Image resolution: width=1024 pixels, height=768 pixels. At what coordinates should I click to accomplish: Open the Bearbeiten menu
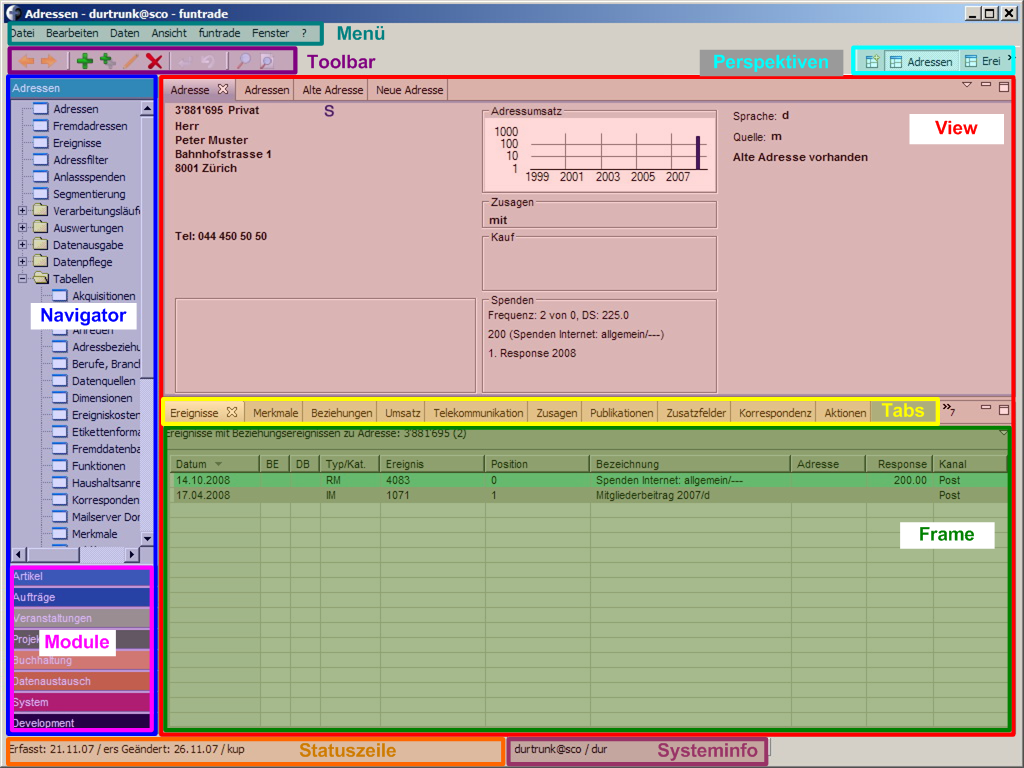72,33
